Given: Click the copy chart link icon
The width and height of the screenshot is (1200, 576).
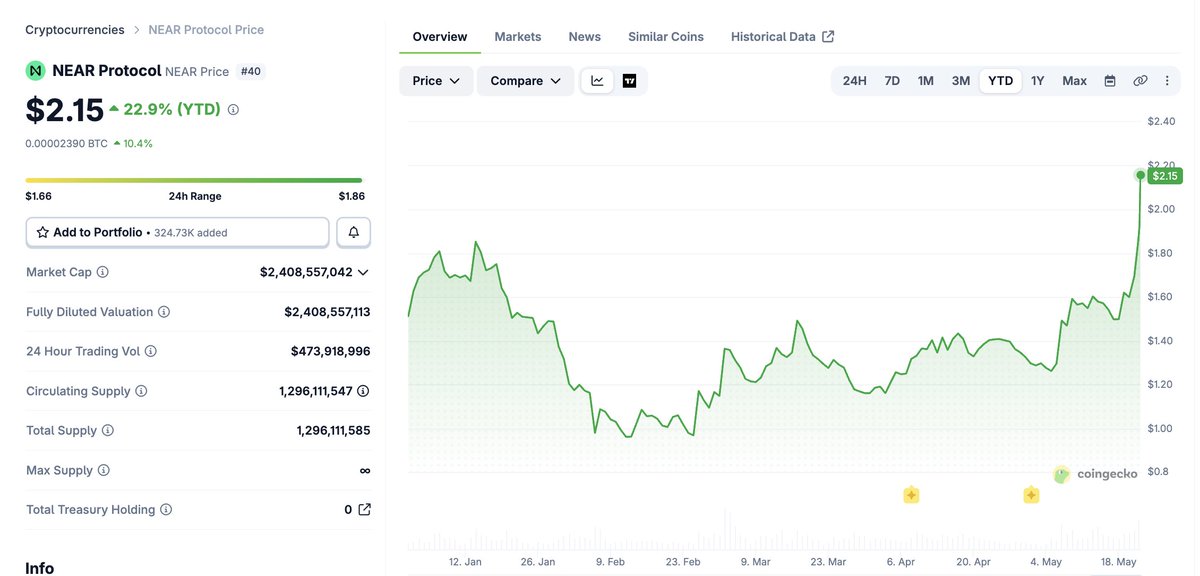Looking at the screenshot, I should coord(1140,81).
